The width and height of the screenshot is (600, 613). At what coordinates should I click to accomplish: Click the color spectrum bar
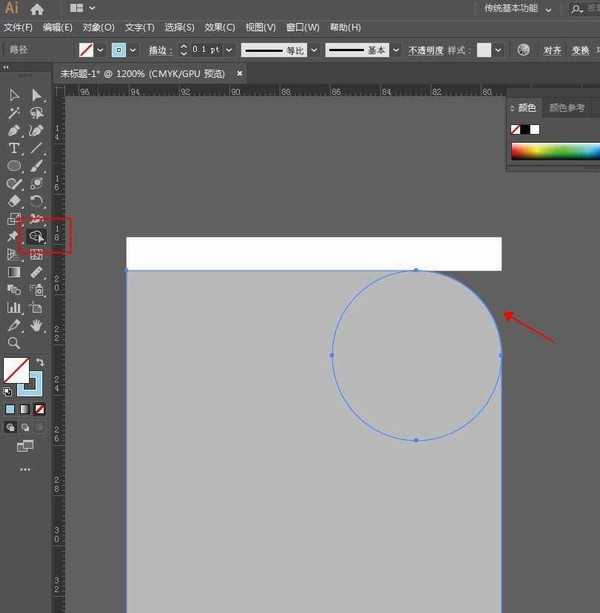pyautogui.click(x=555, y=152)
